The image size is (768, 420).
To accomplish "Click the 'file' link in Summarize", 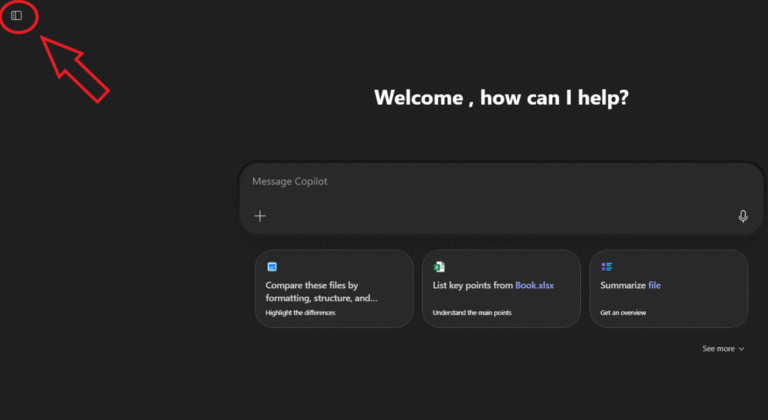I will click(654, 285).
